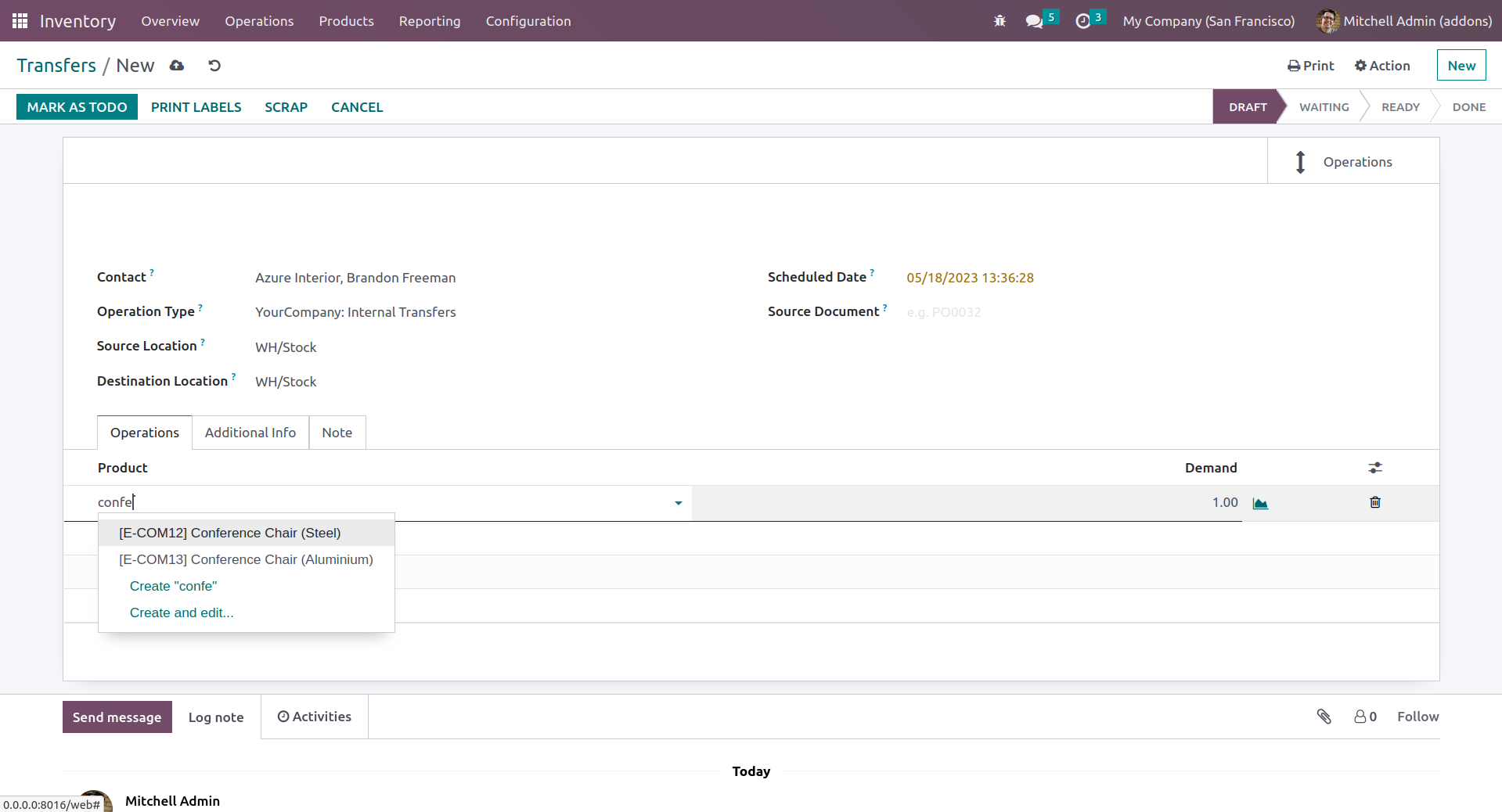Open the activities clock icon
Viewport: 1502px width, 812px height.
pos(1082,21)
